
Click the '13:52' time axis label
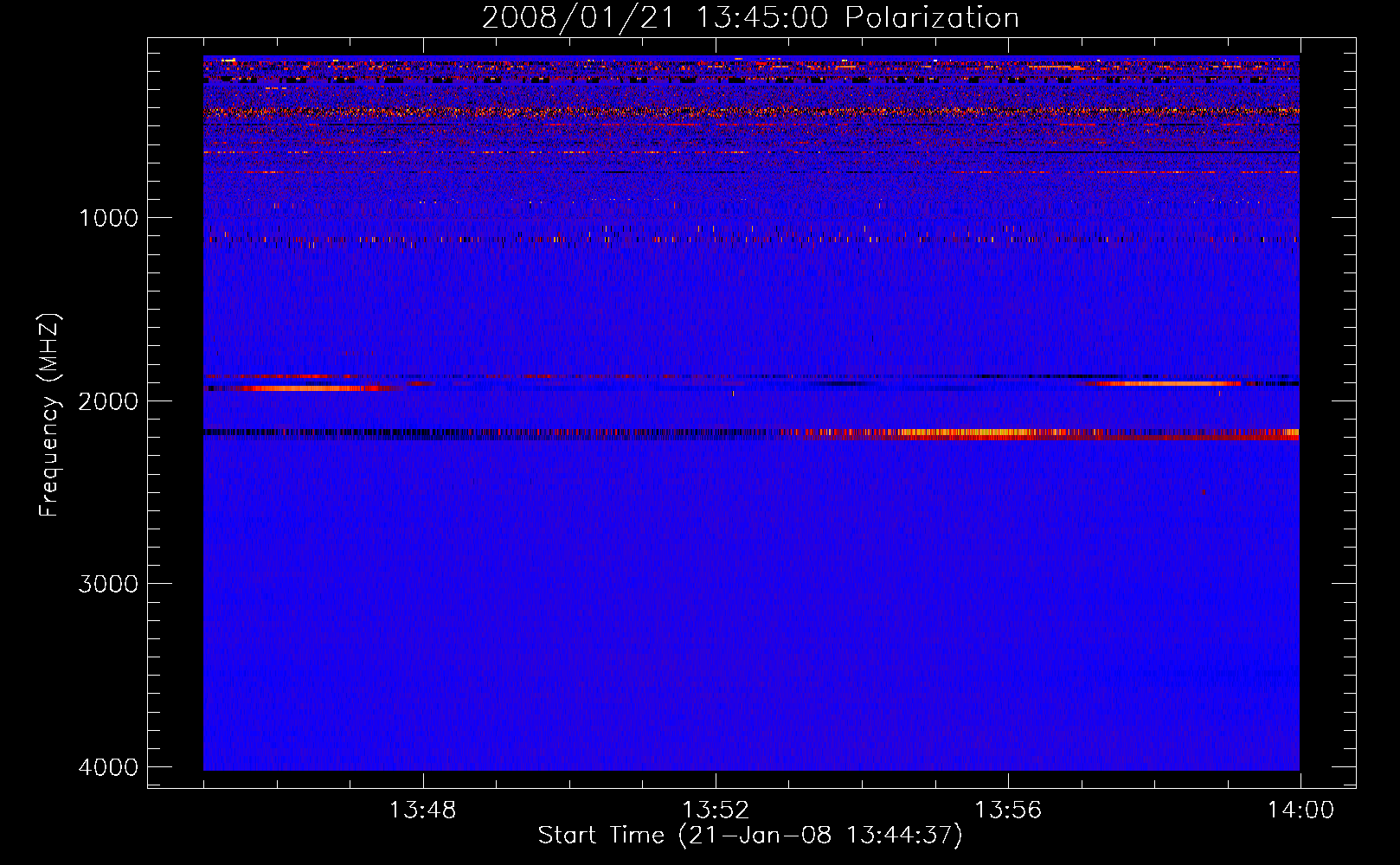click(x=715, y=811)
